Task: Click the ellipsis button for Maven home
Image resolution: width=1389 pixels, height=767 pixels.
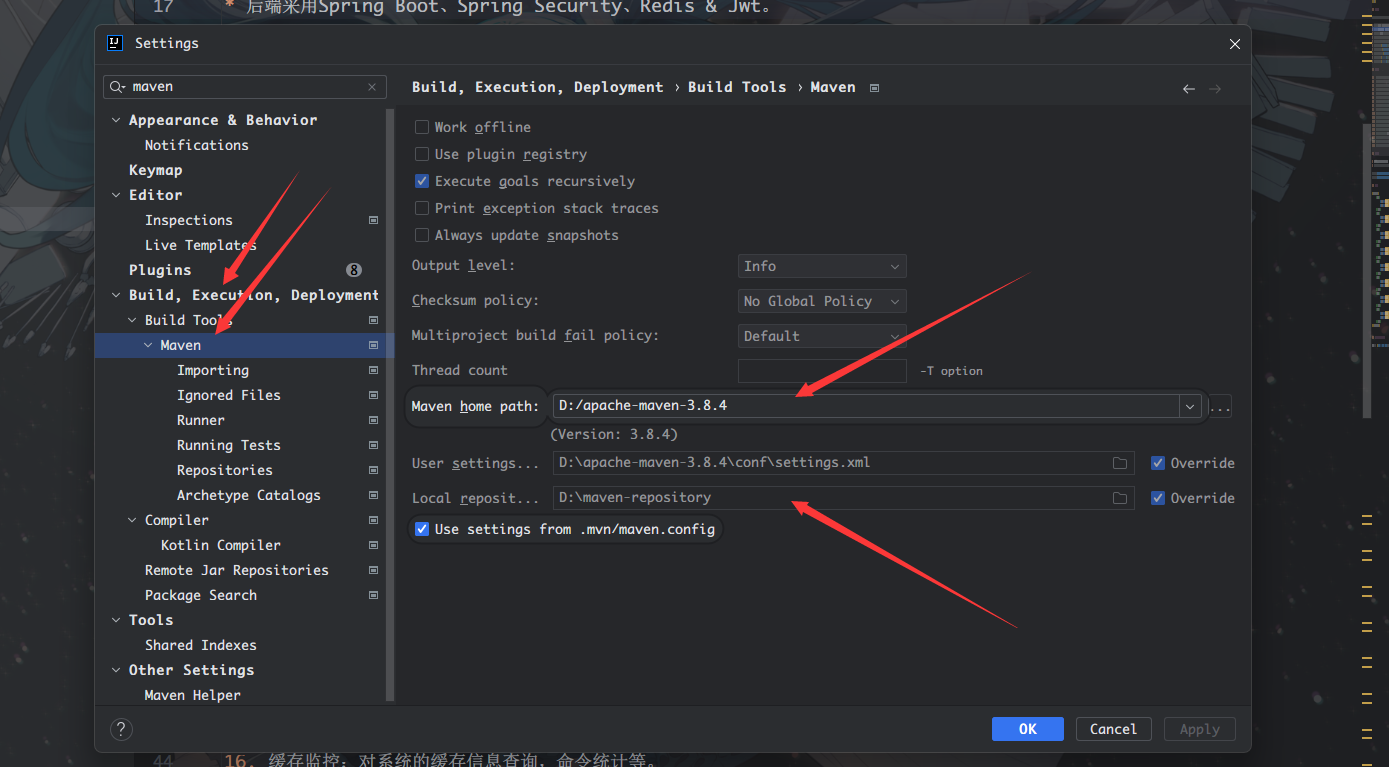Action: pos(1220,407)
